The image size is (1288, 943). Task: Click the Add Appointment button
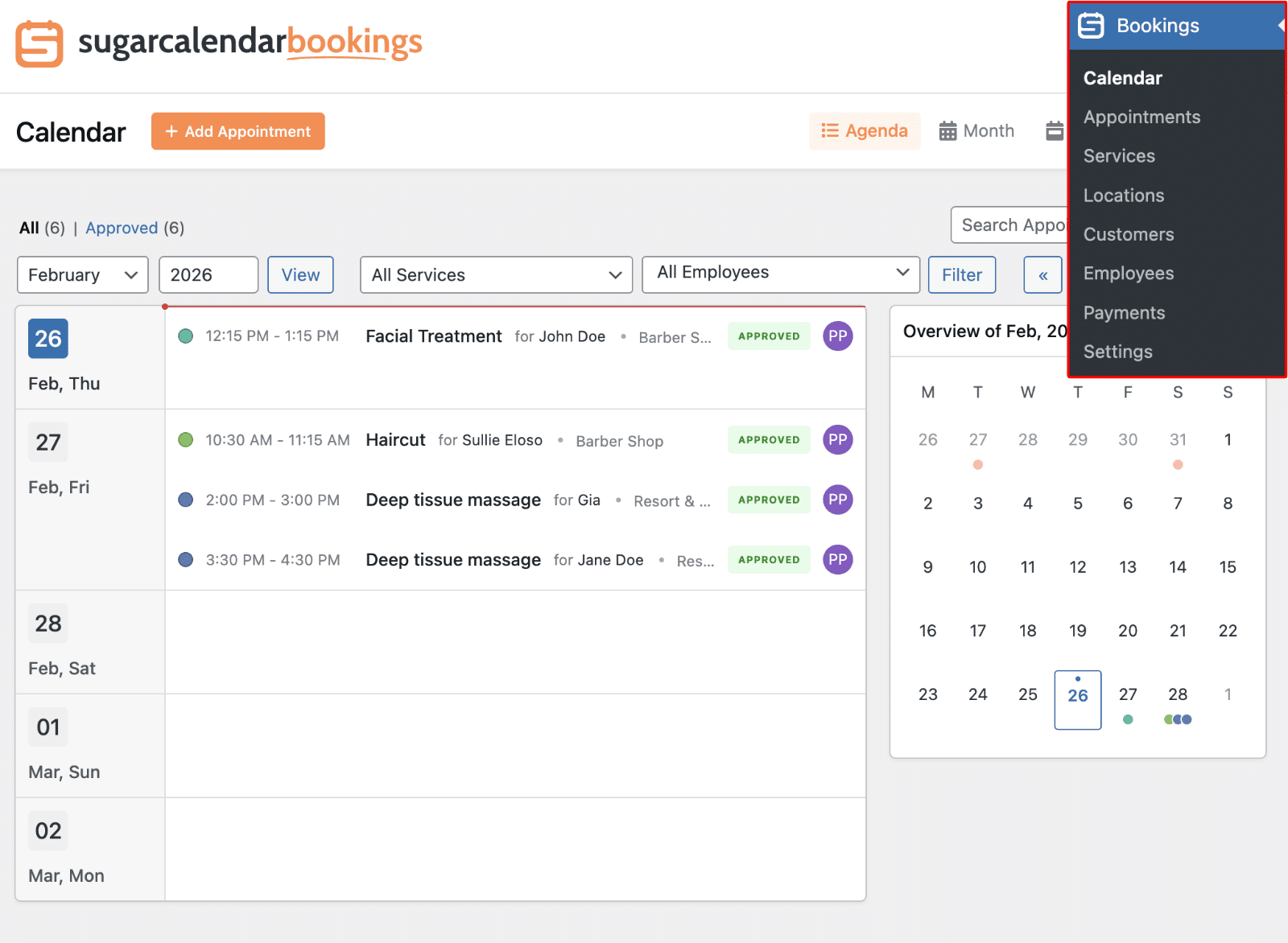pos(237,130)
